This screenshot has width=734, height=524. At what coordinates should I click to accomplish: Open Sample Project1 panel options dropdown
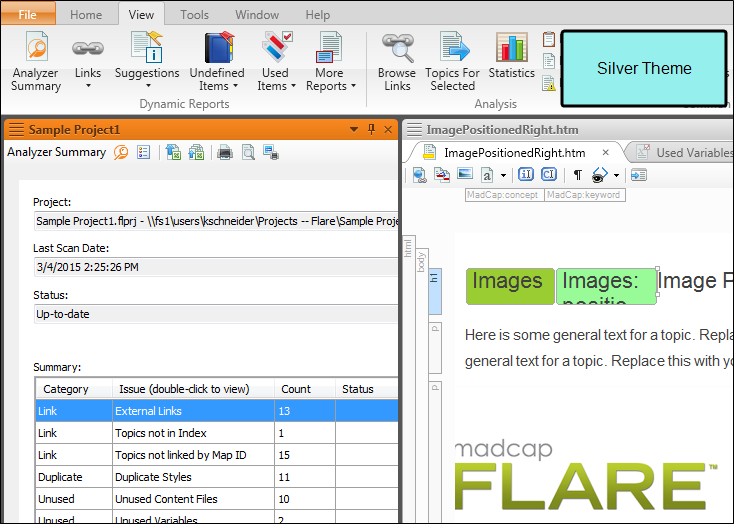tap(354, 129)
